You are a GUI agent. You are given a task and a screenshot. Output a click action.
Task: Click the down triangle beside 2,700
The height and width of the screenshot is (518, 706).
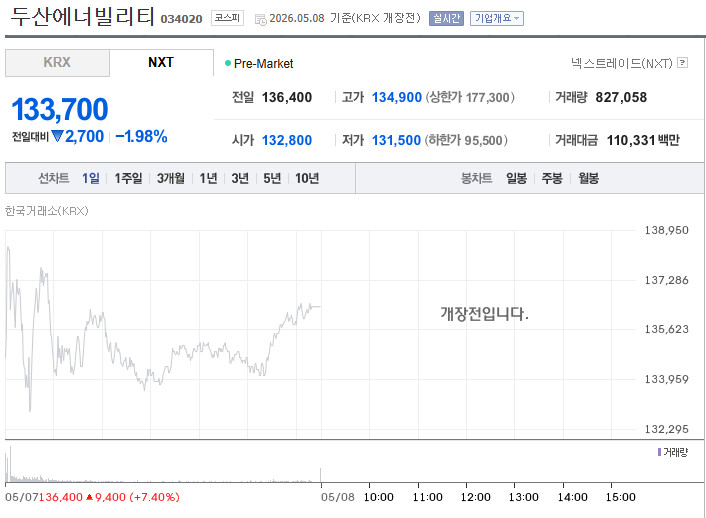pyautogui.click(x=57, y=136)
